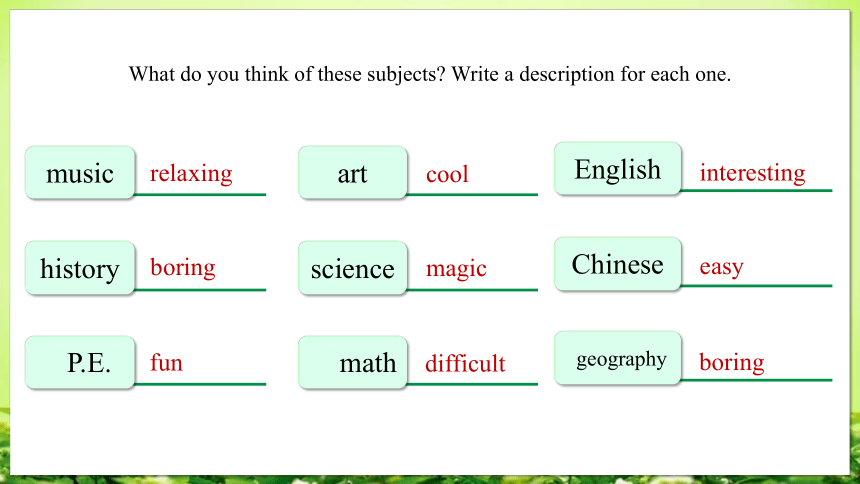
Task: Select the Chinese subject box
Action: pos(618,264)
